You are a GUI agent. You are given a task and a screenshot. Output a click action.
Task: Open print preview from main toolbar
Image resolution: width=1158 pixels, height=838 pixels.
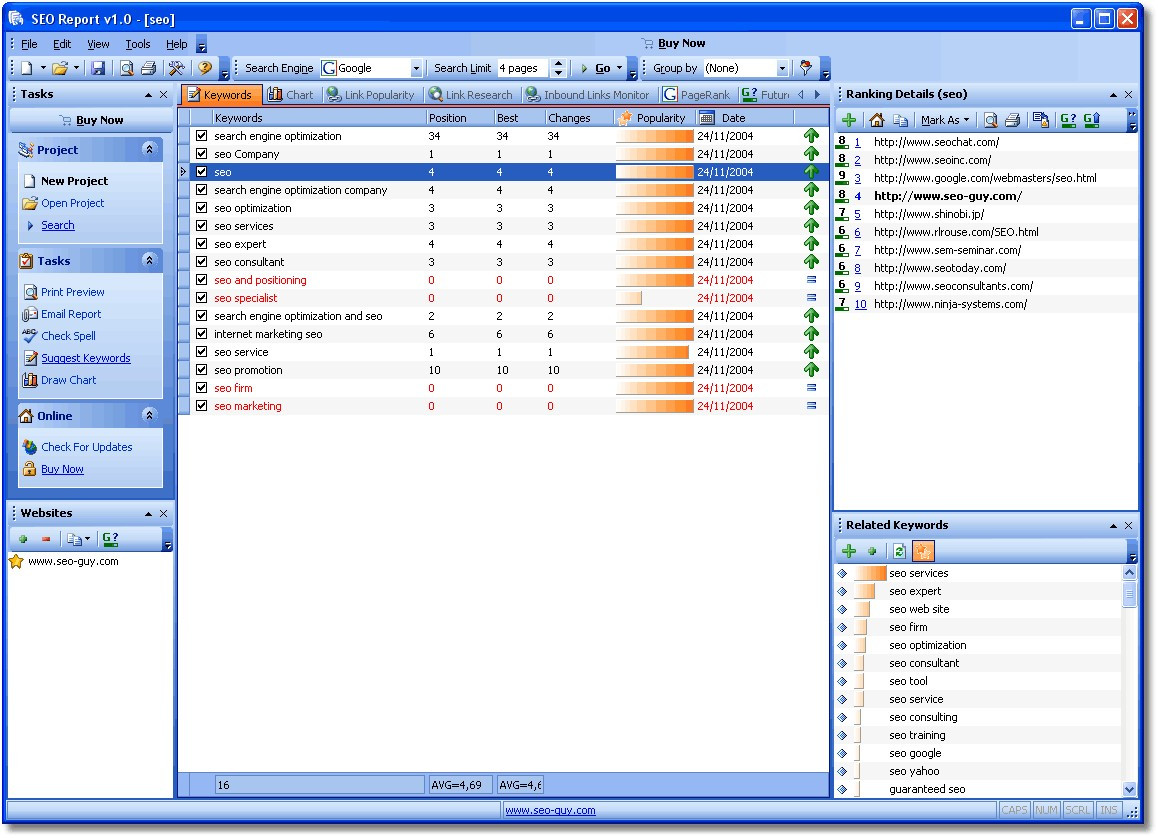(127, 68)
